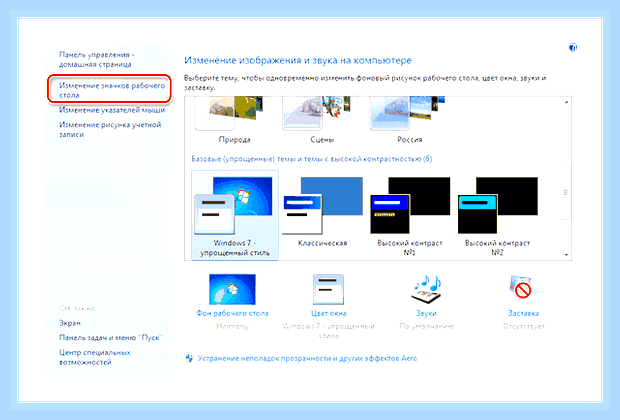
Task: Open Изменение значков рабочего стола link
Action: [112, 90]
